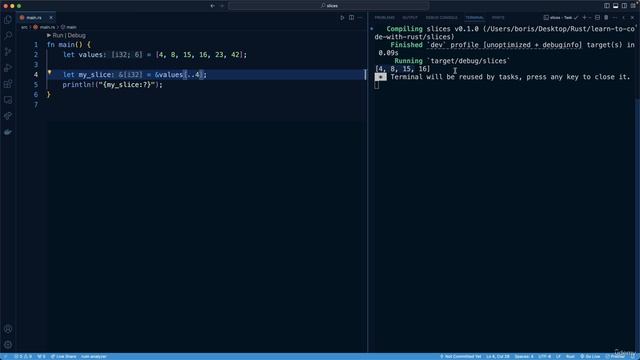The width and height of the screenshot is (640, 360).
Task: Toggle bottom panel layout icon
Action: pyautogui.click(x=616, y=6)
